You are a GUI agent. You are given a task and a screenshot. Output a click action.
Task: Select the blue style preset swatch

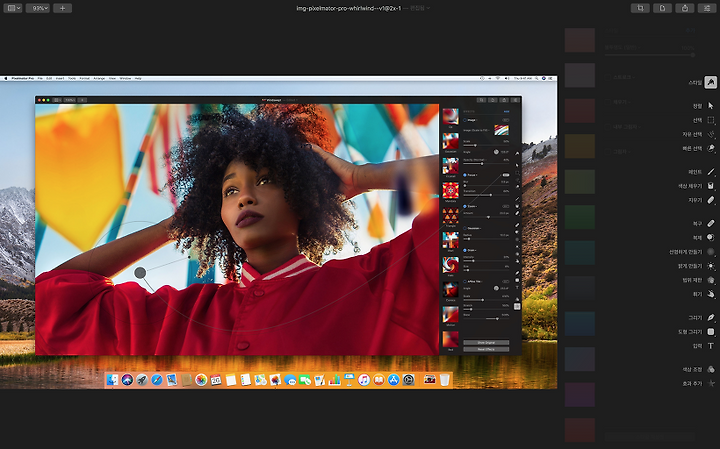(x=579, y=324)
